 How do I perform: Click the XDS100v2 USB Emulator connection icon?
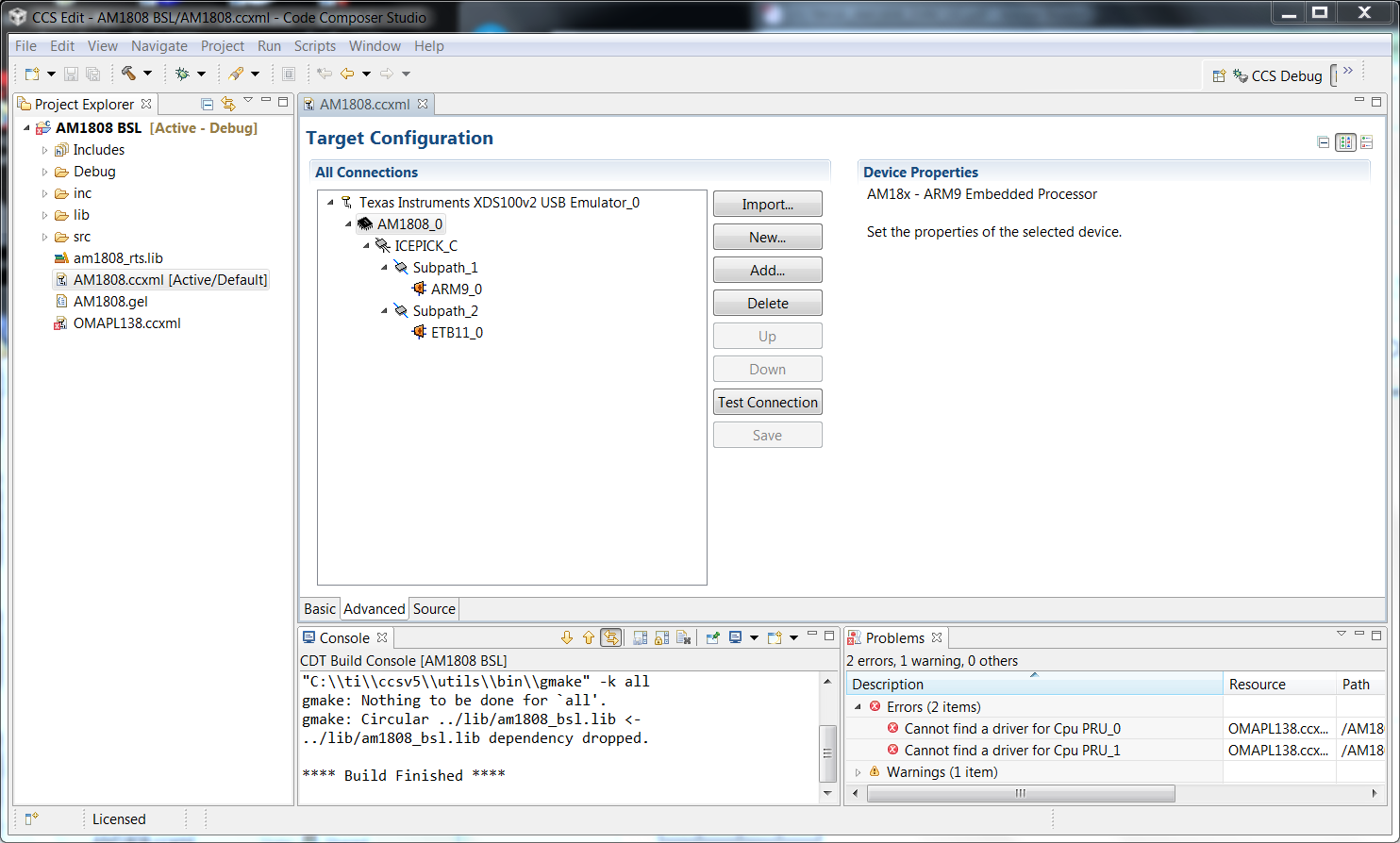pyautogui.click(x=346, y=203)
